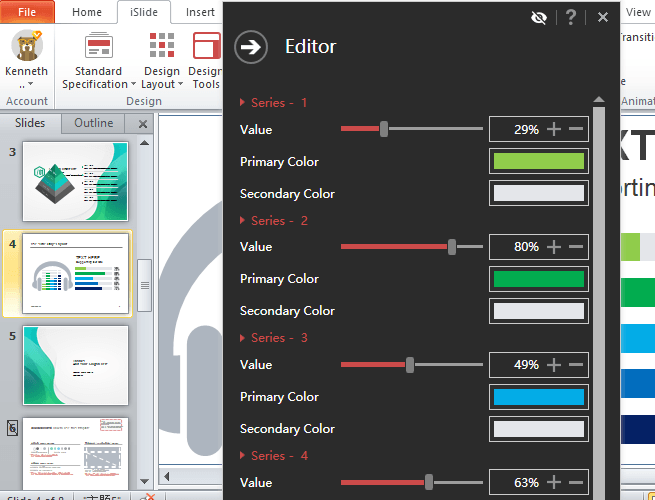The image size is (655, 500).
Task: Switch to the Insert ribbon tab
Action: [x=200, y=12]
